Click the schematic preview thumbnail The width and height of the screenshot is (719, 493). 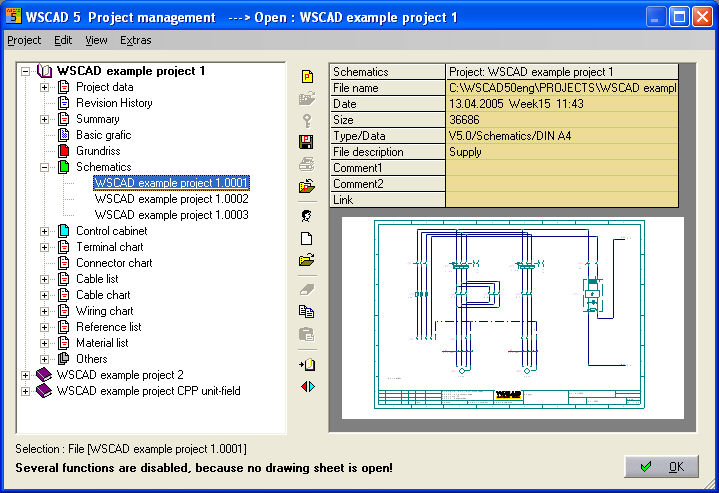[513, 318]
